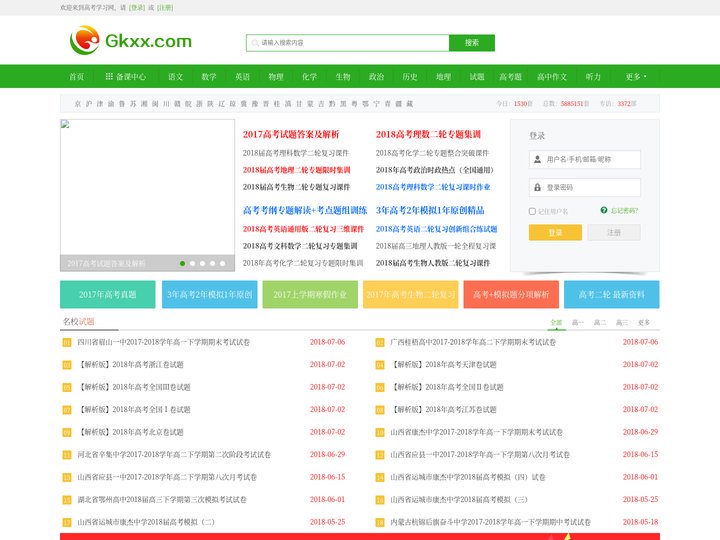This screenshot has width=720, height=540.
Task: Switch to the 全部 filter tab
Action: [556, 323]
